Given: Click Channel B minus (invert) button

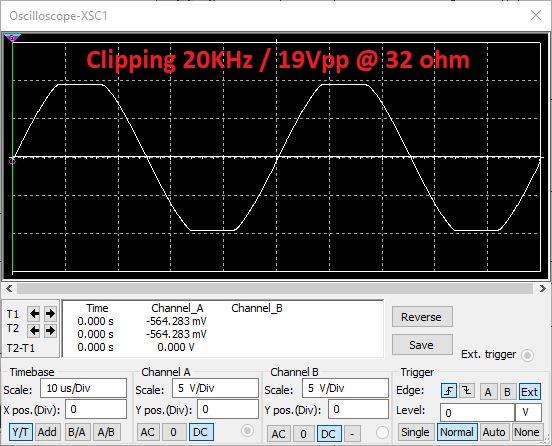Looking at the screenshot, I should [352, 434].
